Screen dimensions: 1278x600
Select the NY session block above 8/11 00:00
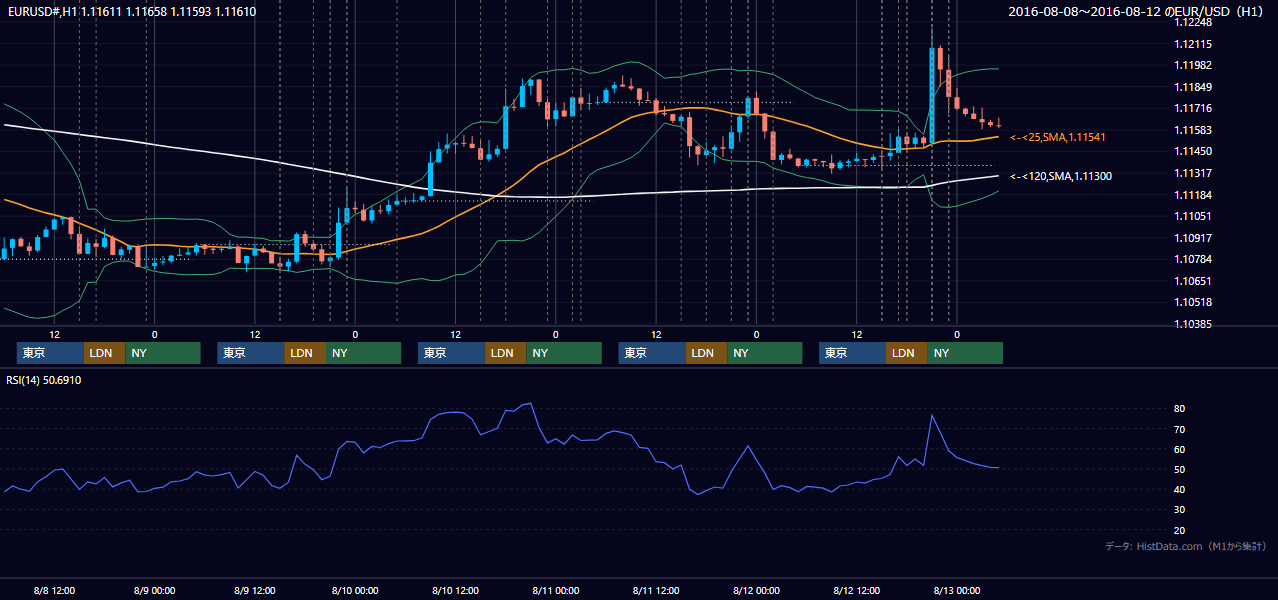(564, 353)
